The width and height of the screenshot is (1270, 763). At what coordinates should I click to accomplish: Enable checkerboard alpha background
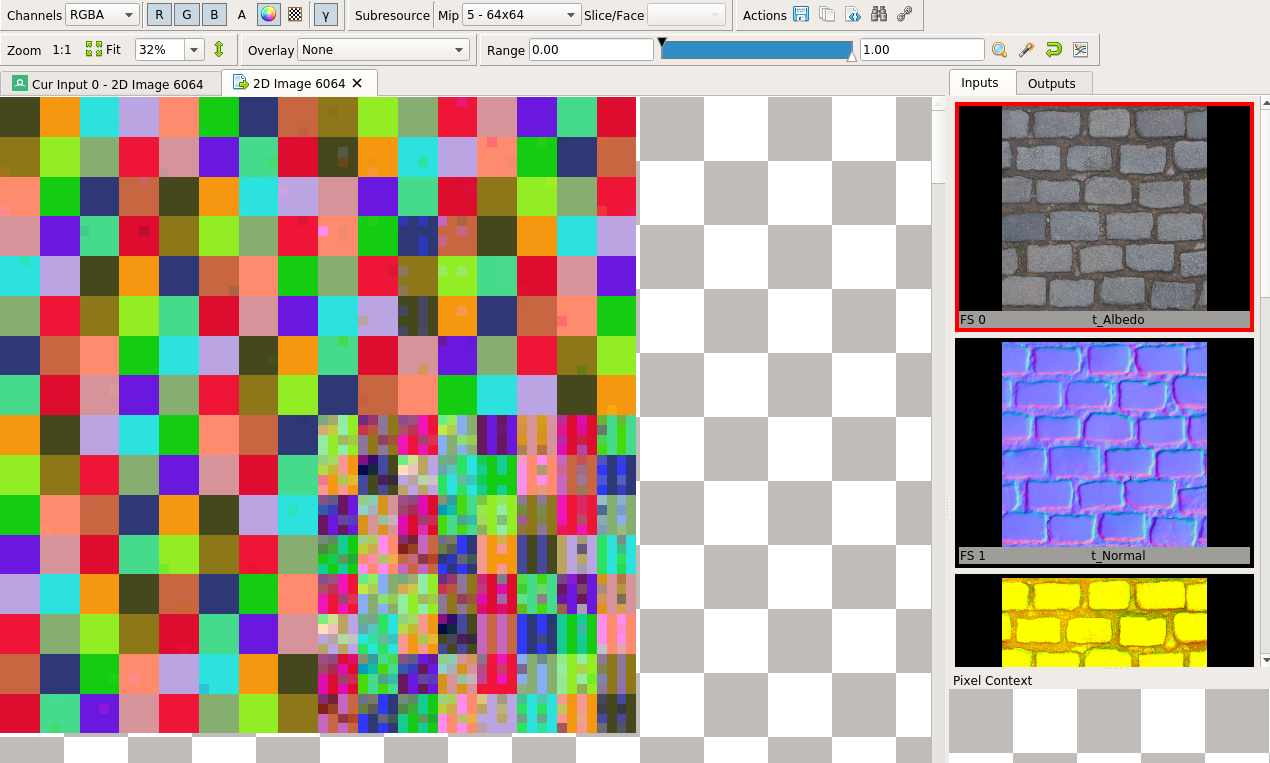point(295,15)
